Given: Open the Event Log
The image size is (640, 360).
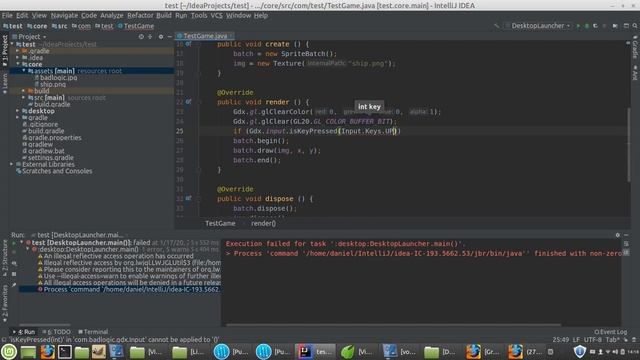Looking at the screenshot, I should pos(611,332).
